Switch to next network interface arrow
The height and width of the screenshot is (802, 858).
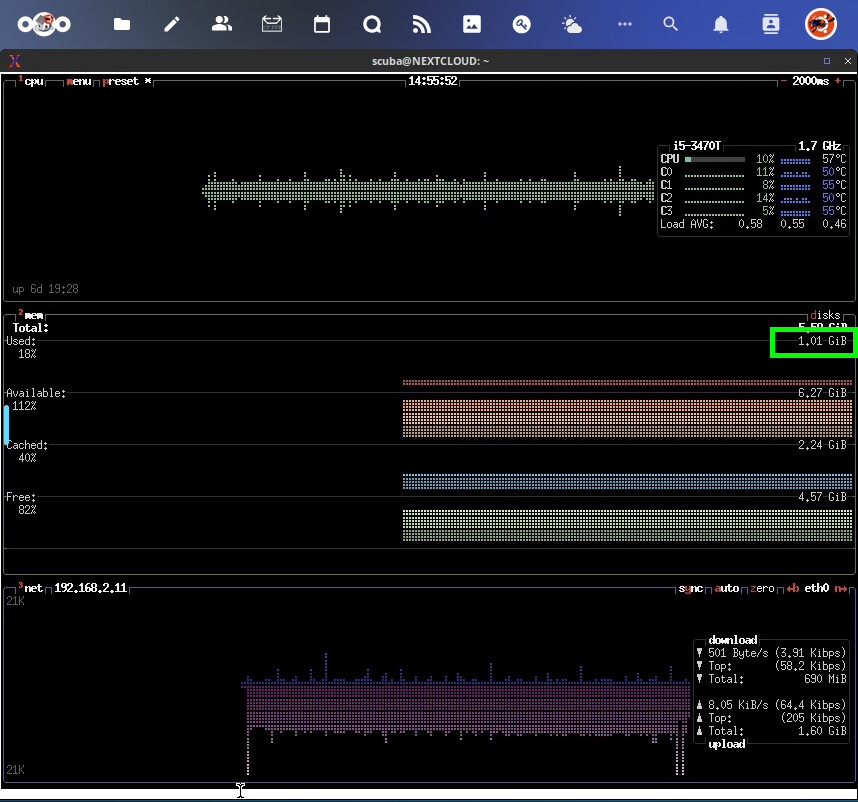841,588
